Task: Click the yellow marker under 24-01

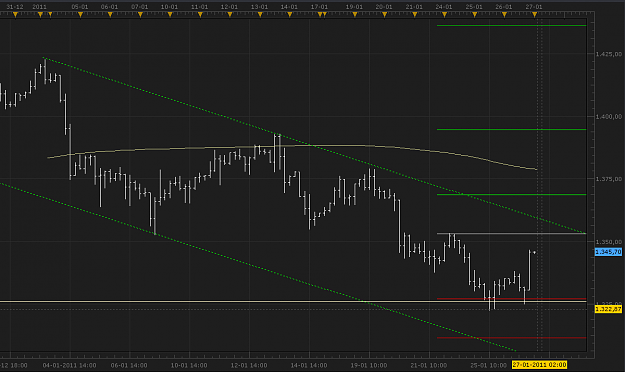Action: coord(444,15)
